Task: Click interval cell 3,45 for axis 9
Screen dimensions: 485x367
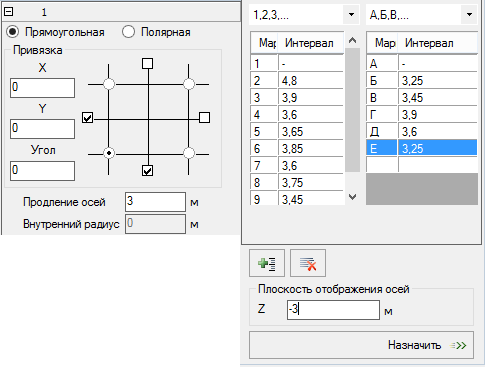Action: 311,199
